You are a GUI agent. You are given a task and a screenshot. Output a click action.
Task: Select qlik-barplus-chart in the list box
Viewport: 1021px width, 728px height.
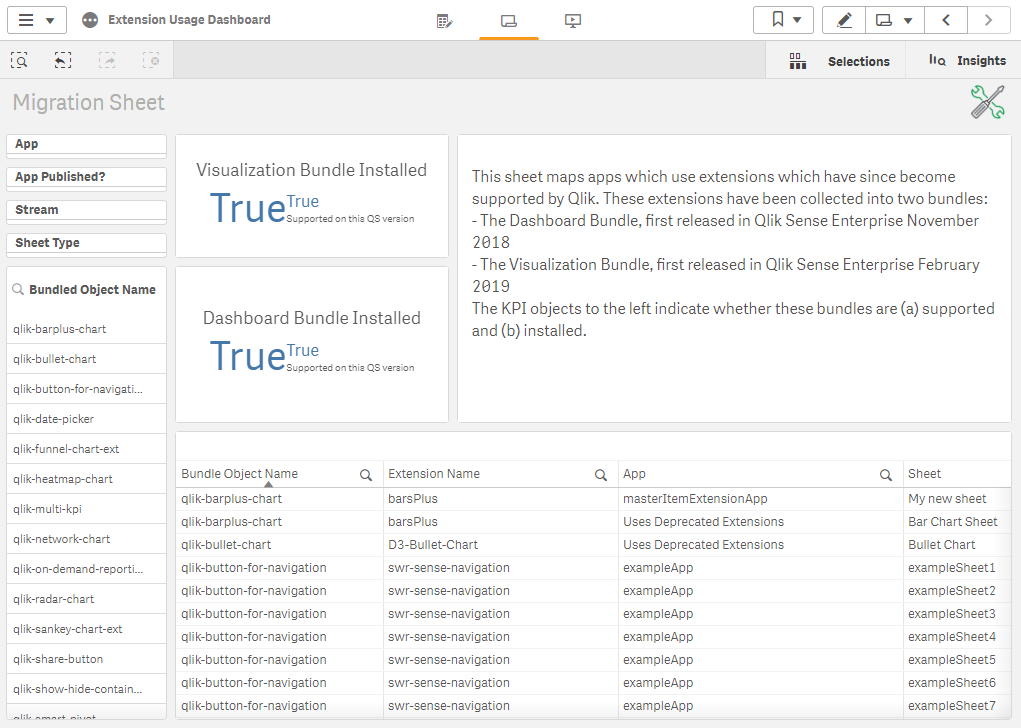tap(87, 329)
